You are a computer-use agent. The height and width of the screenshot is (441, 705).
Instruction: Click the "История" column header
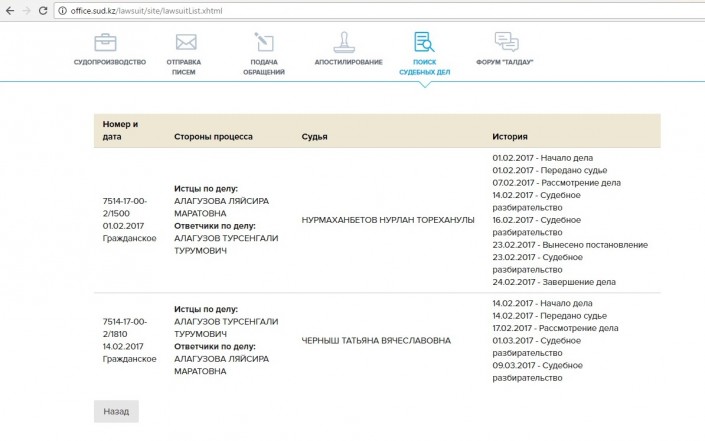click(x=510, y=136)
